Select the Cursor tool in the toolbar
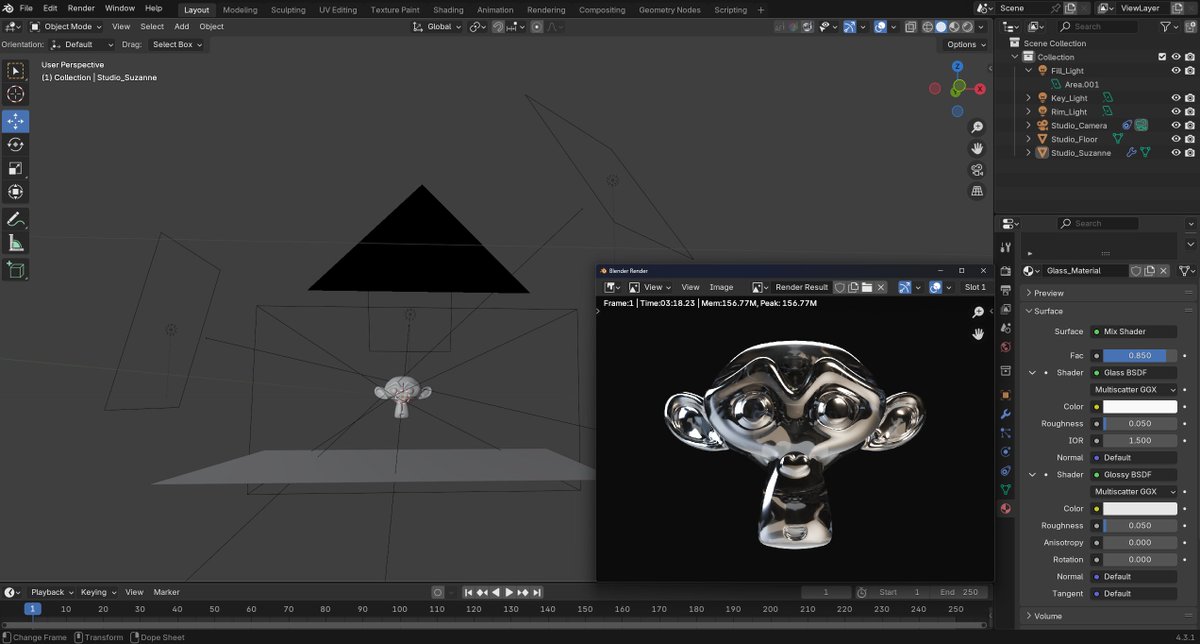1200x644 pixels. tap(15, 95)
